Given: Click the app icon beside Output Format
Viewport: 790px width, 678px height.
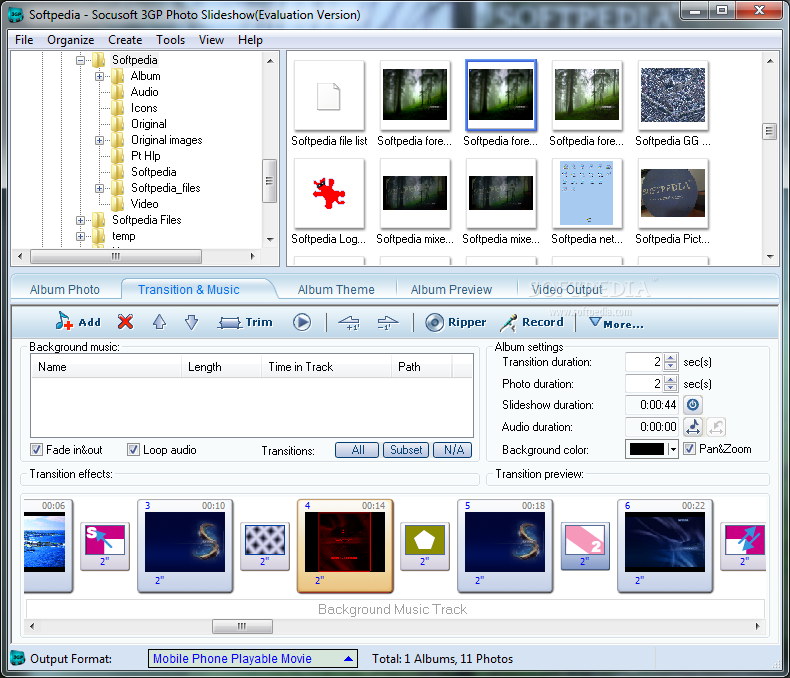Looking at the screenshot, I should coord(18,658).
